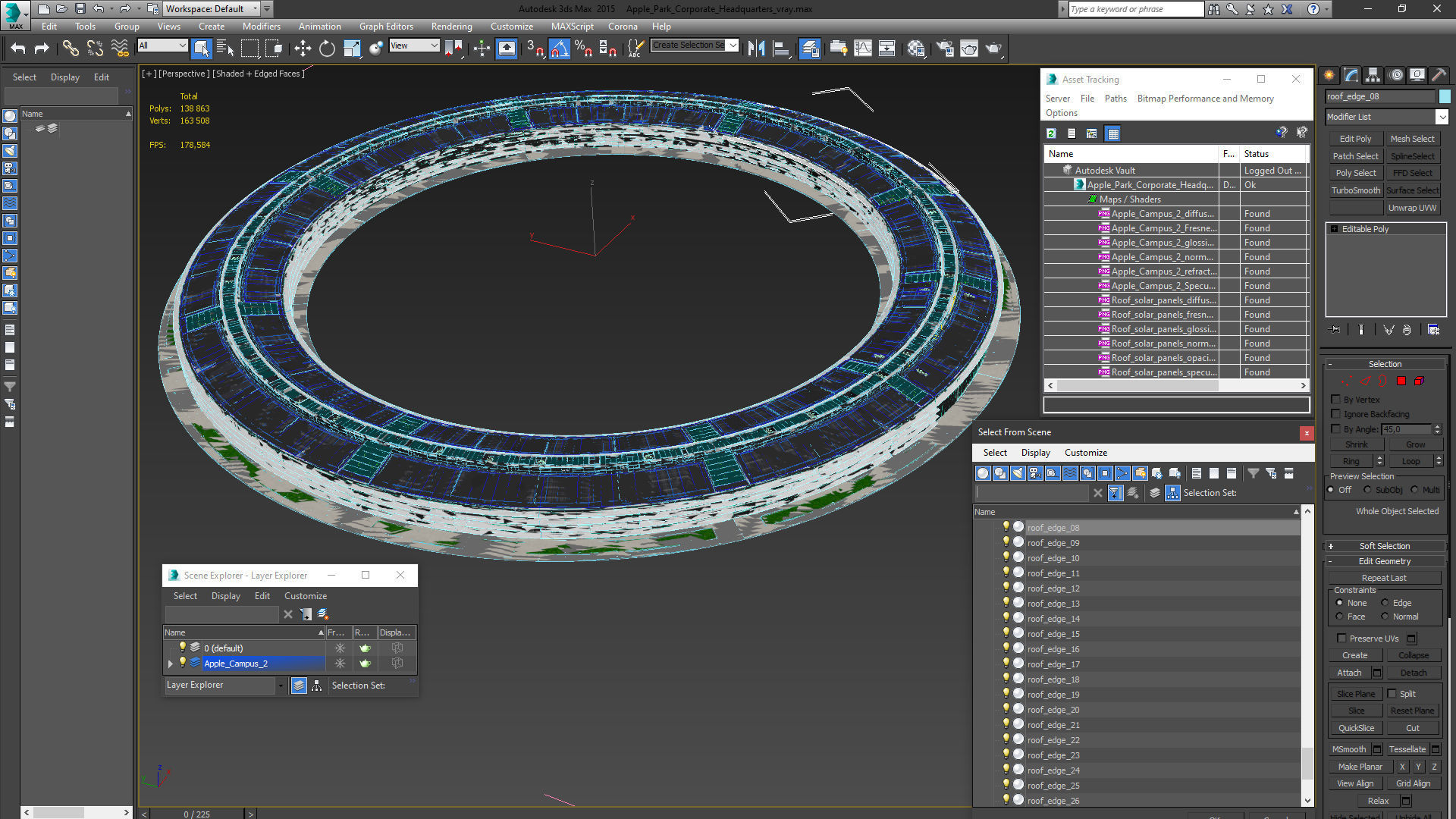The image size is (1456, 819).
Task: Toggle the Percent Snap tool
Action: click(583, 49)
